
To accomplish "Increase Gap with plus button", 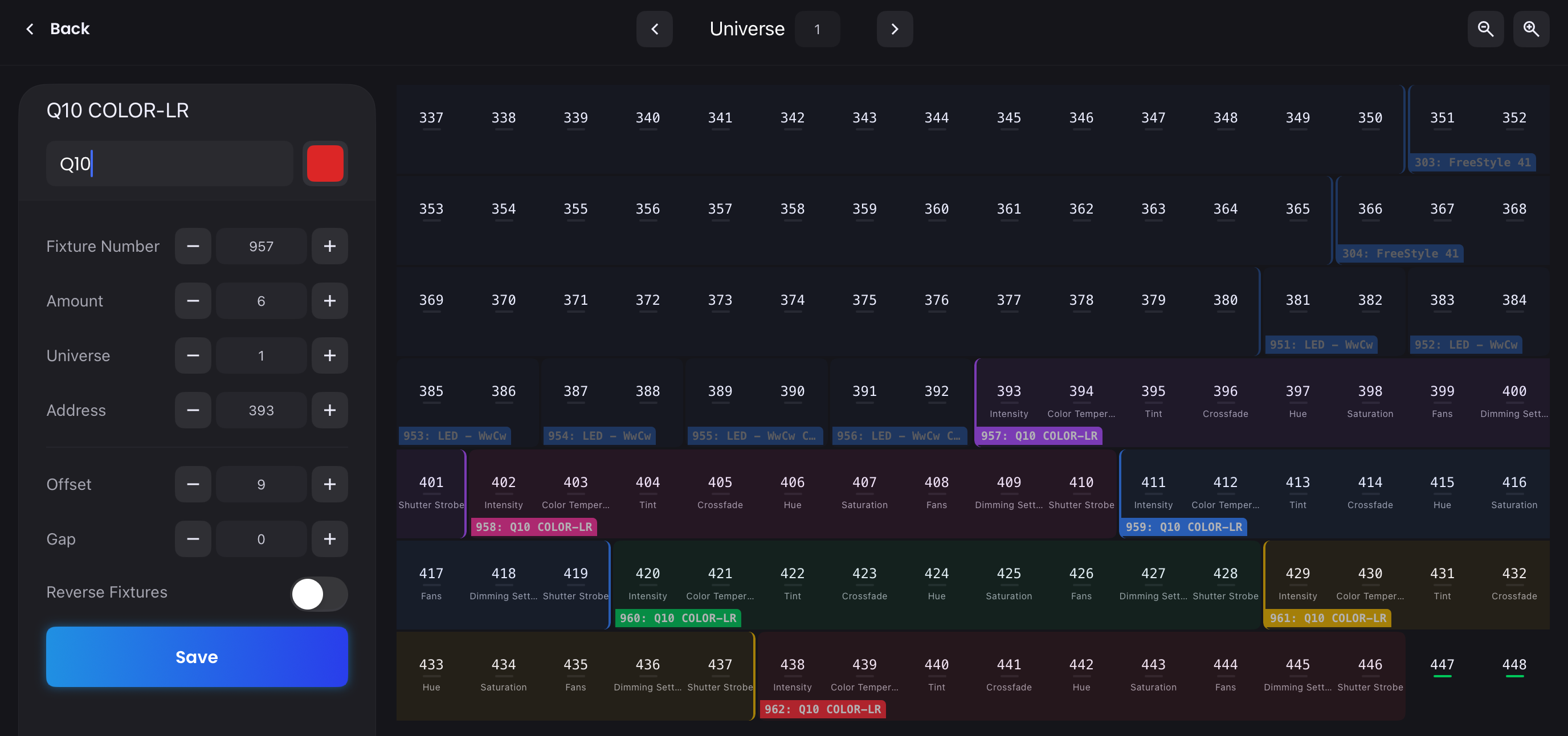I will pyautogui.click(x=329, y=539).
